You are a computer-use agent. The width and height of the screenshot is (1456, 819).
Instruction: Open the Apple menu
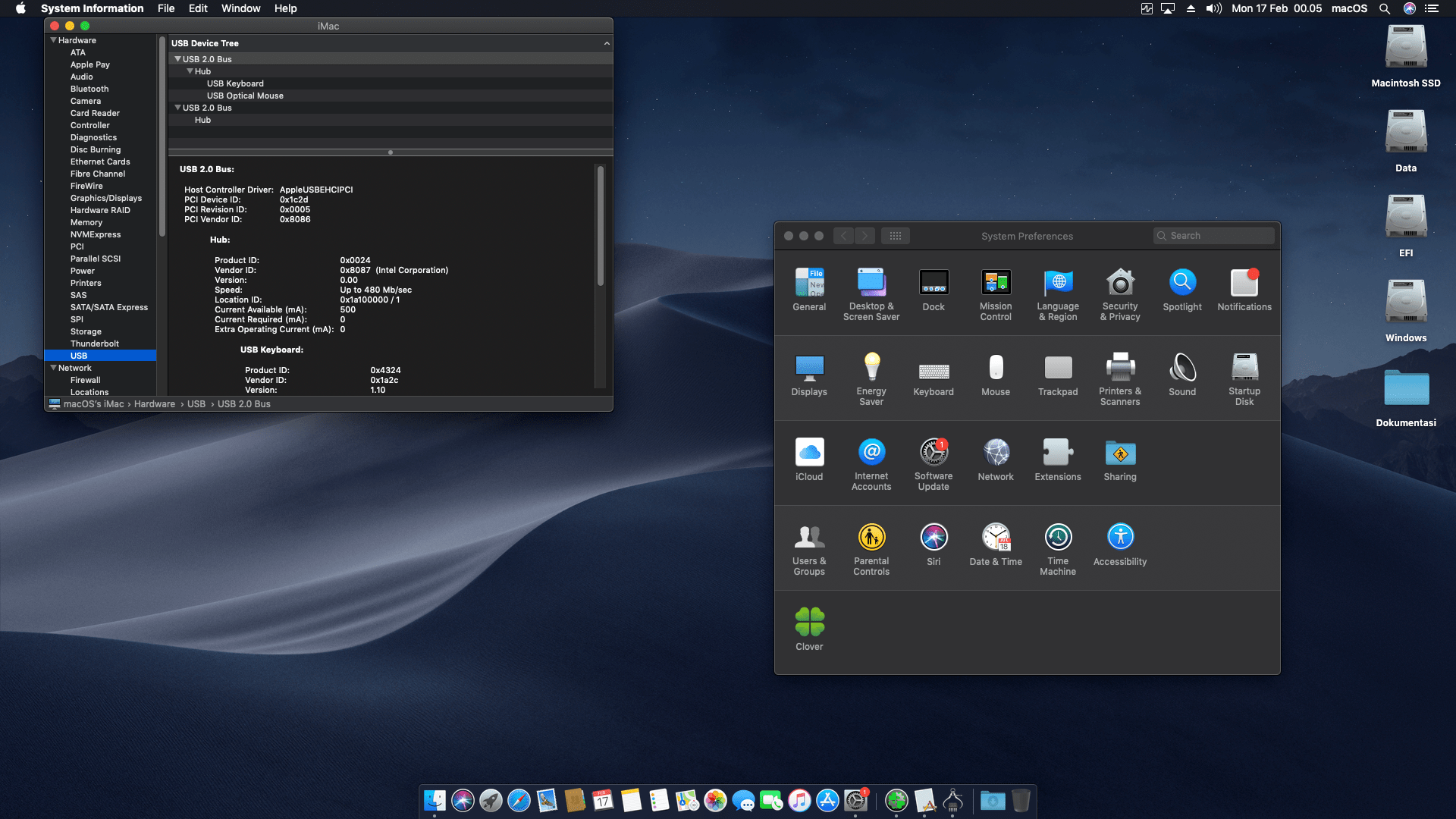pyautogui.click(x=20, y=8)
